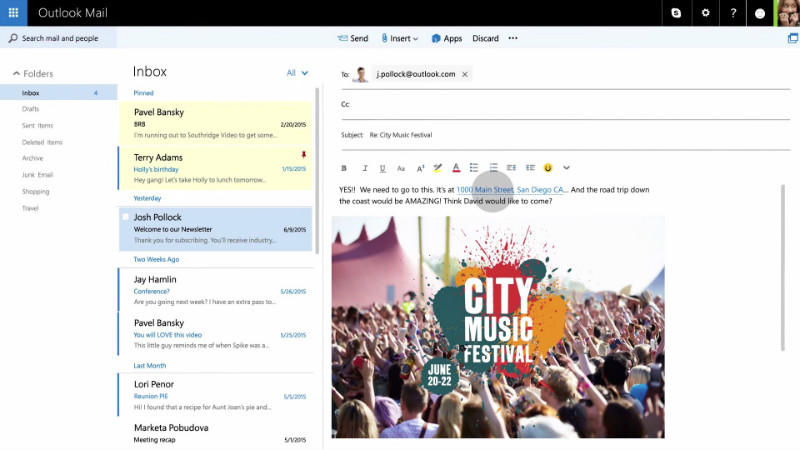Click the app launcher grid icon

(14, 13)
